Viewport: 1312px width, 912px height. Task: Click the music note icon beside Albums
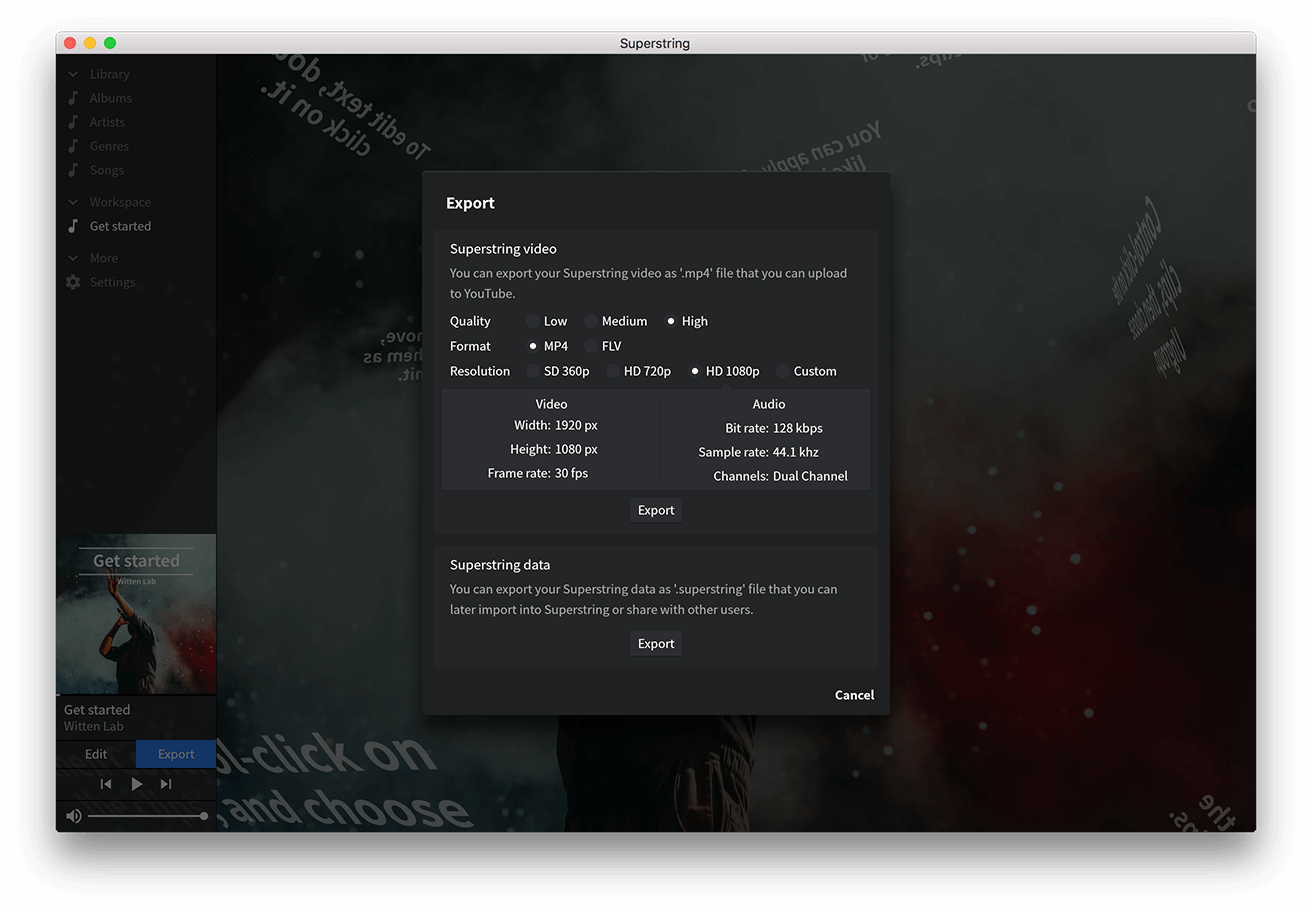[73, 98]
